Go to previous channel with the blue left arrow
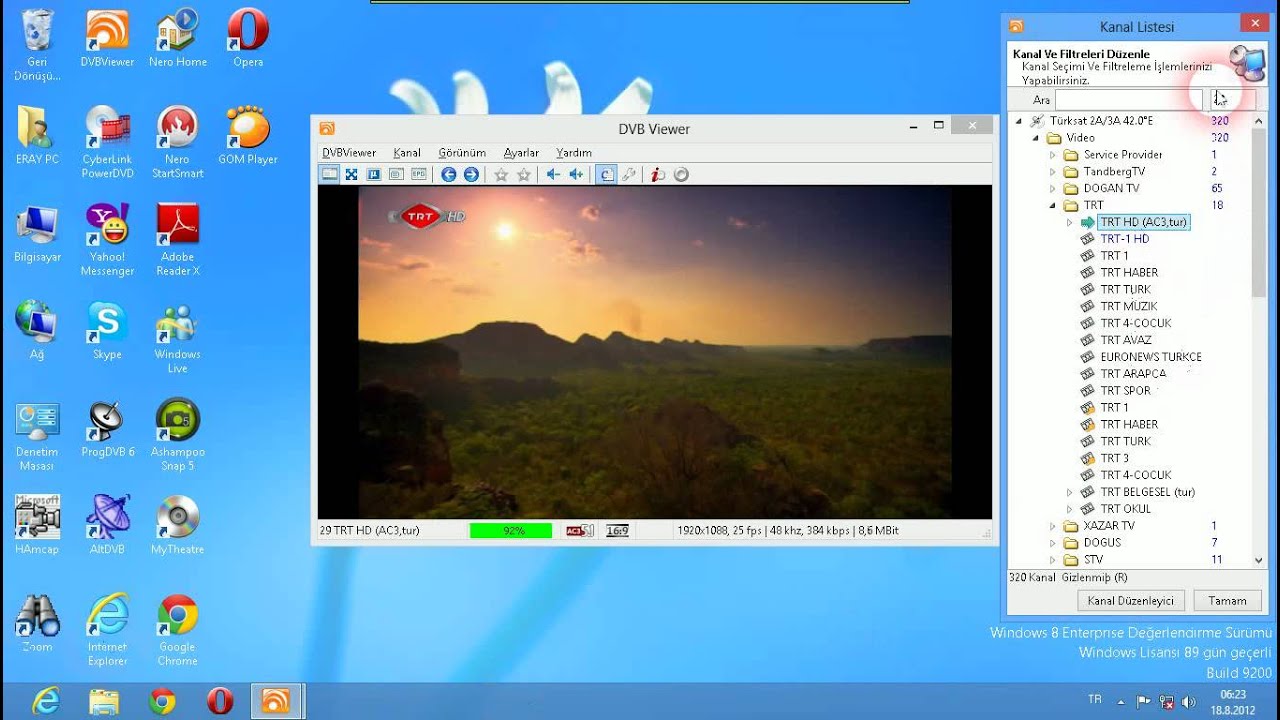The height and width of the screenshot is (720, 1280). pyautogui.click(x=448, y=174)
